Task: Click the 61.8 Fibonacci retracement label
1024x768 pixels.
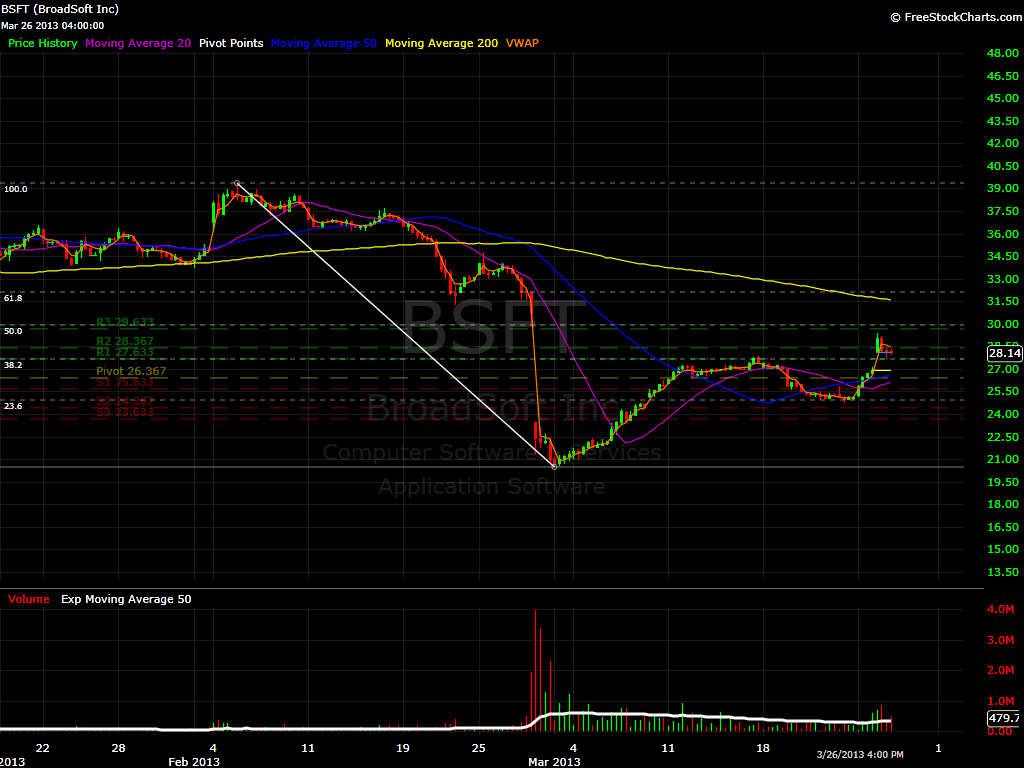Action: (13, 298)
